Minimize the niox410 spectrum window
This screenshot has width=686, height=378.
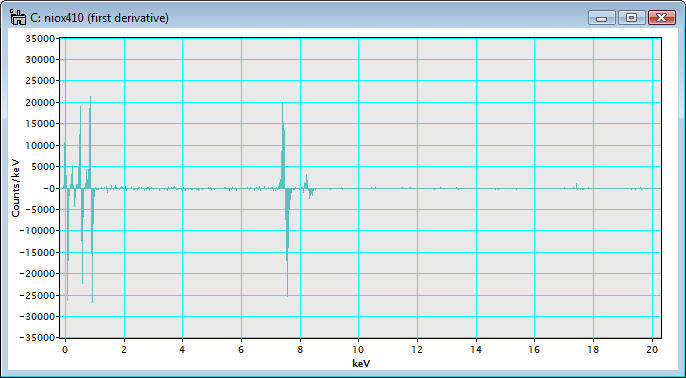tap(602, 18)
